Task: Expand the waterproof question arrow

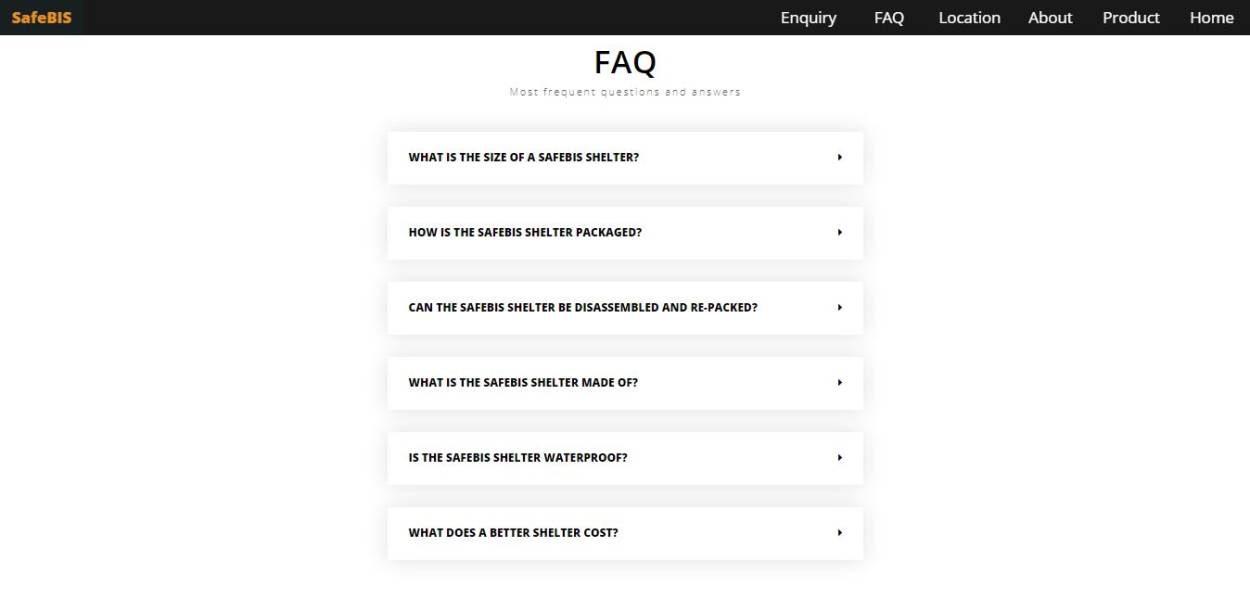Action: click(838, 457)
